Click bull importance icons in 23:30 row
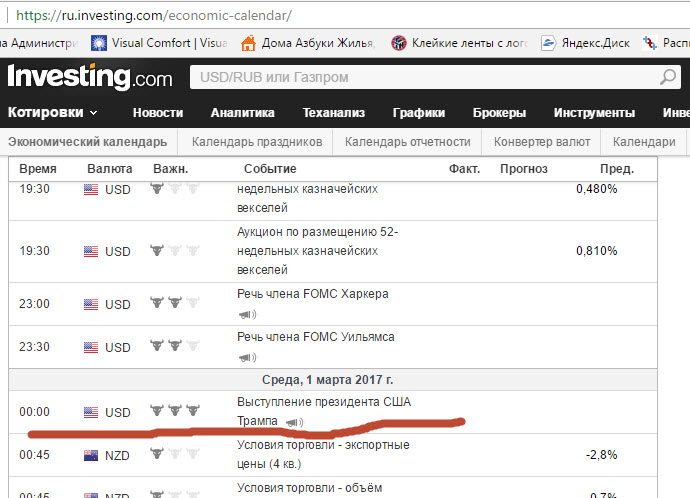The height and width of the screenshot is (498, 690). click(x=175, y=346)
